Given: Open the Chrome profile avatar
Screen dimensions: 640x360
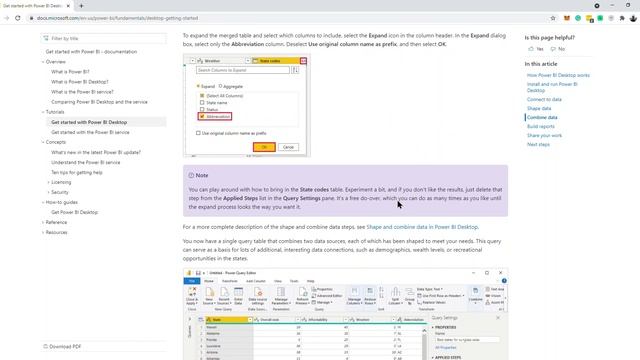Looking at the screenshot, I should pos(633,18).
